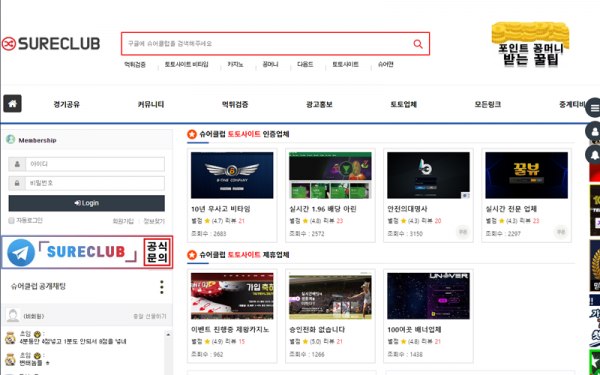Open the 광고홍보 menu

pyautogui.click(x=319, y=104)
